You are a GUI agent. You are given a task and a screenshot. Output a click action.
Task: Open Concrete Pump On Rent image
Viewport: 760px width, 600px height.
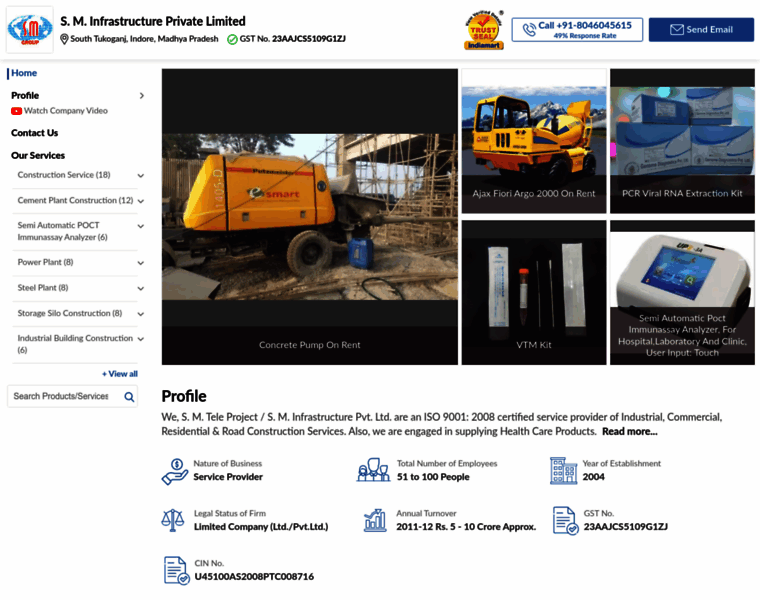click(310, 217)
